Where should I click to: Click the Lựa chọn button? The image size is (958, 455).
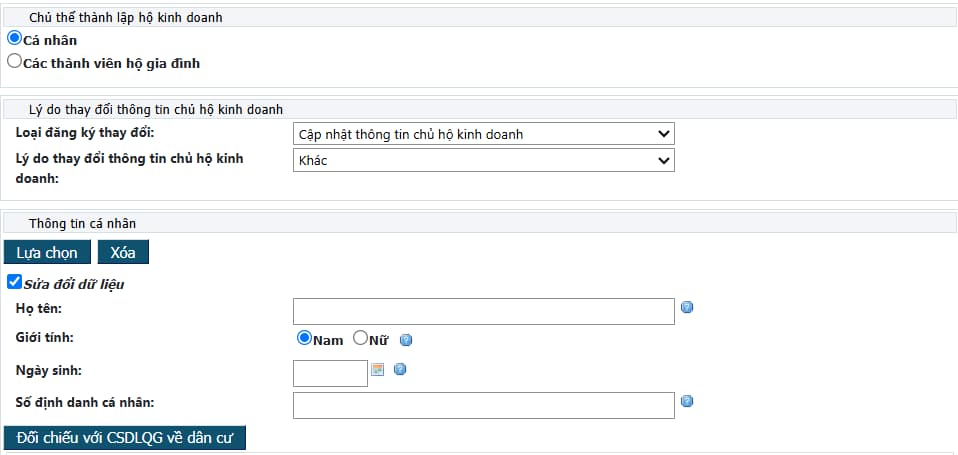tap(47, 252)
